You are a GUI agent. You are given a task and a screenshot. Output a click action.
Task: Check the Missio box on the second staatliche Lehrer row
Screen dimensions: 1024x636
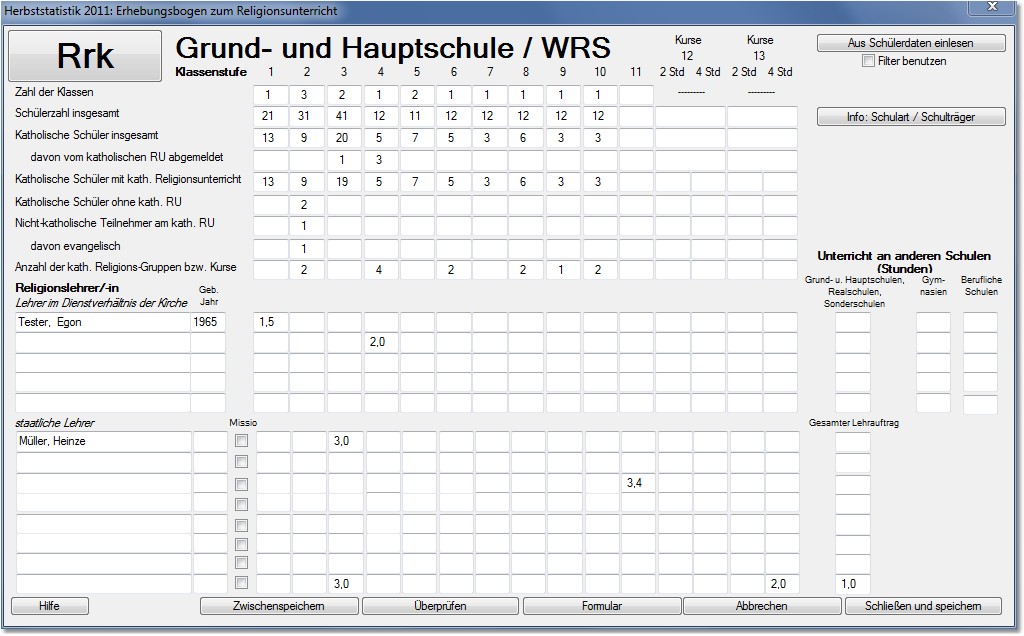(x=240, y=459)
